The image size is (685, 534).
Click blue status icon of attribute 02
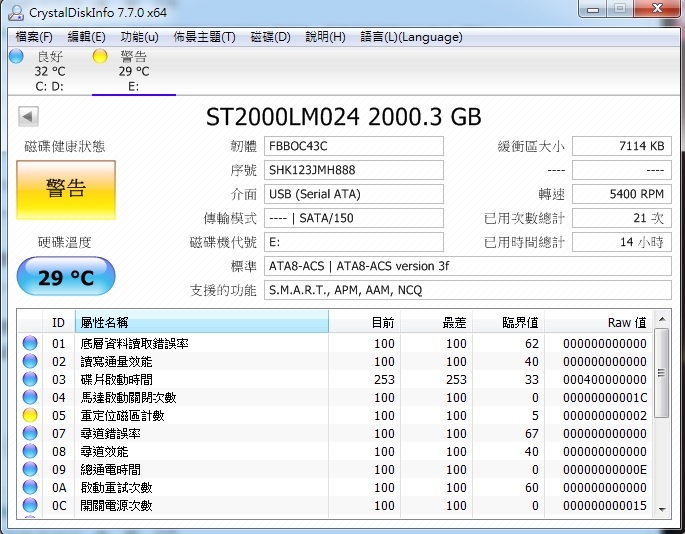pos(30,361)
